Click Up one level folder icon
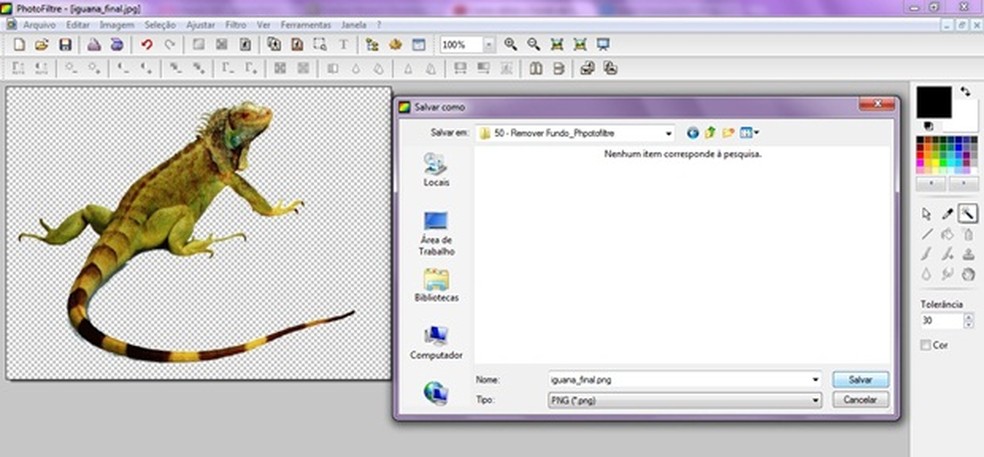The image size is (984, 457). (710, 133)
